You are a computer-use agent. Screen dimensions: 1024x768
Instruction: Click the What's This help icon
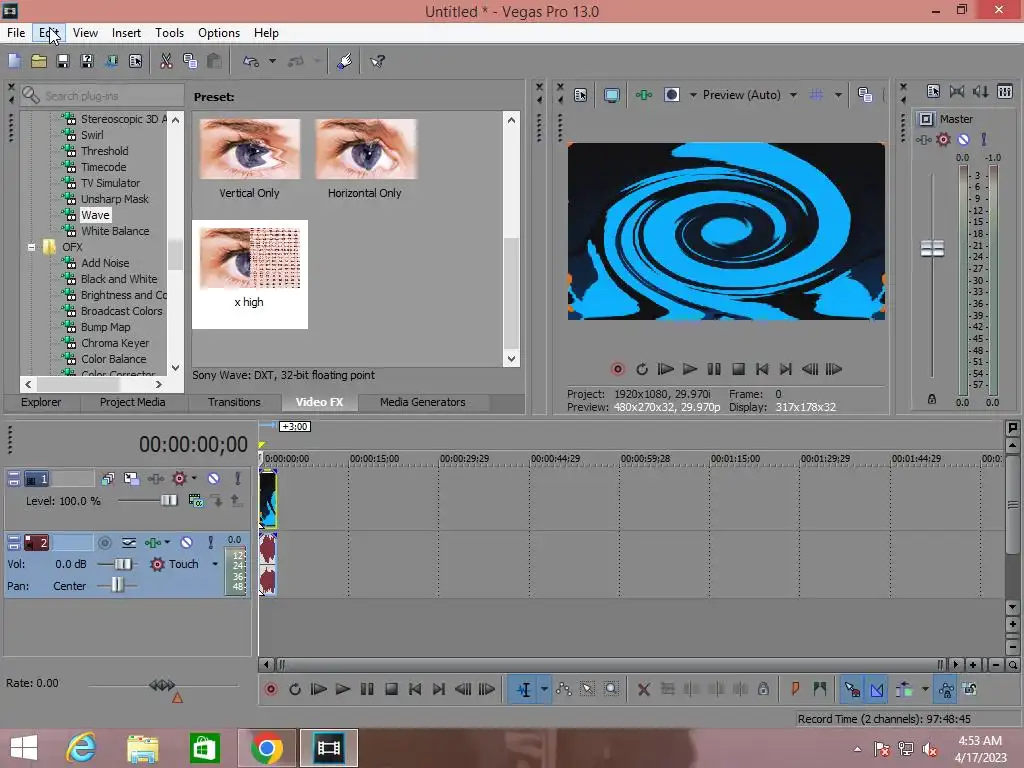(377, 61)
